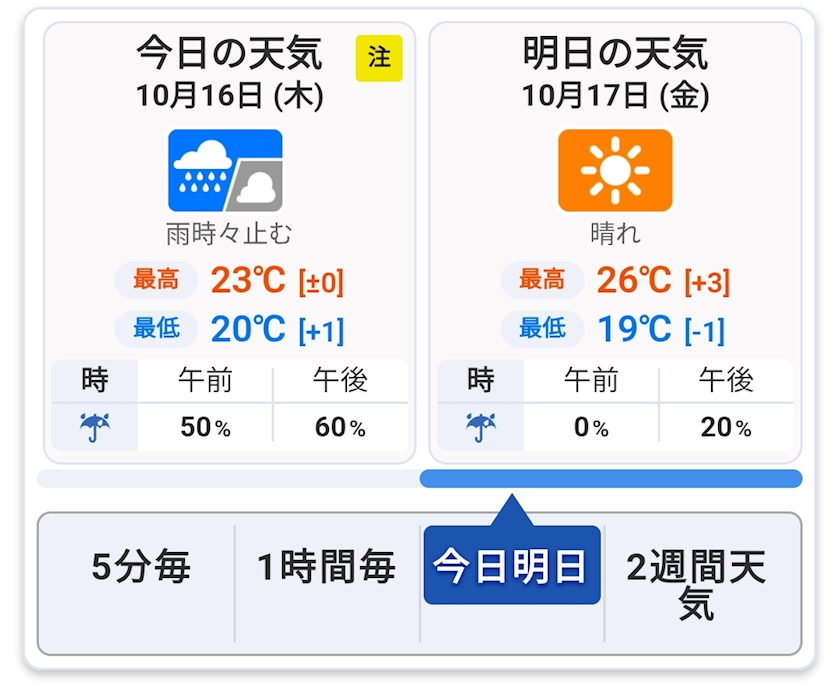Click the umbrella icon in tomorrow's table

pos(481,428)
